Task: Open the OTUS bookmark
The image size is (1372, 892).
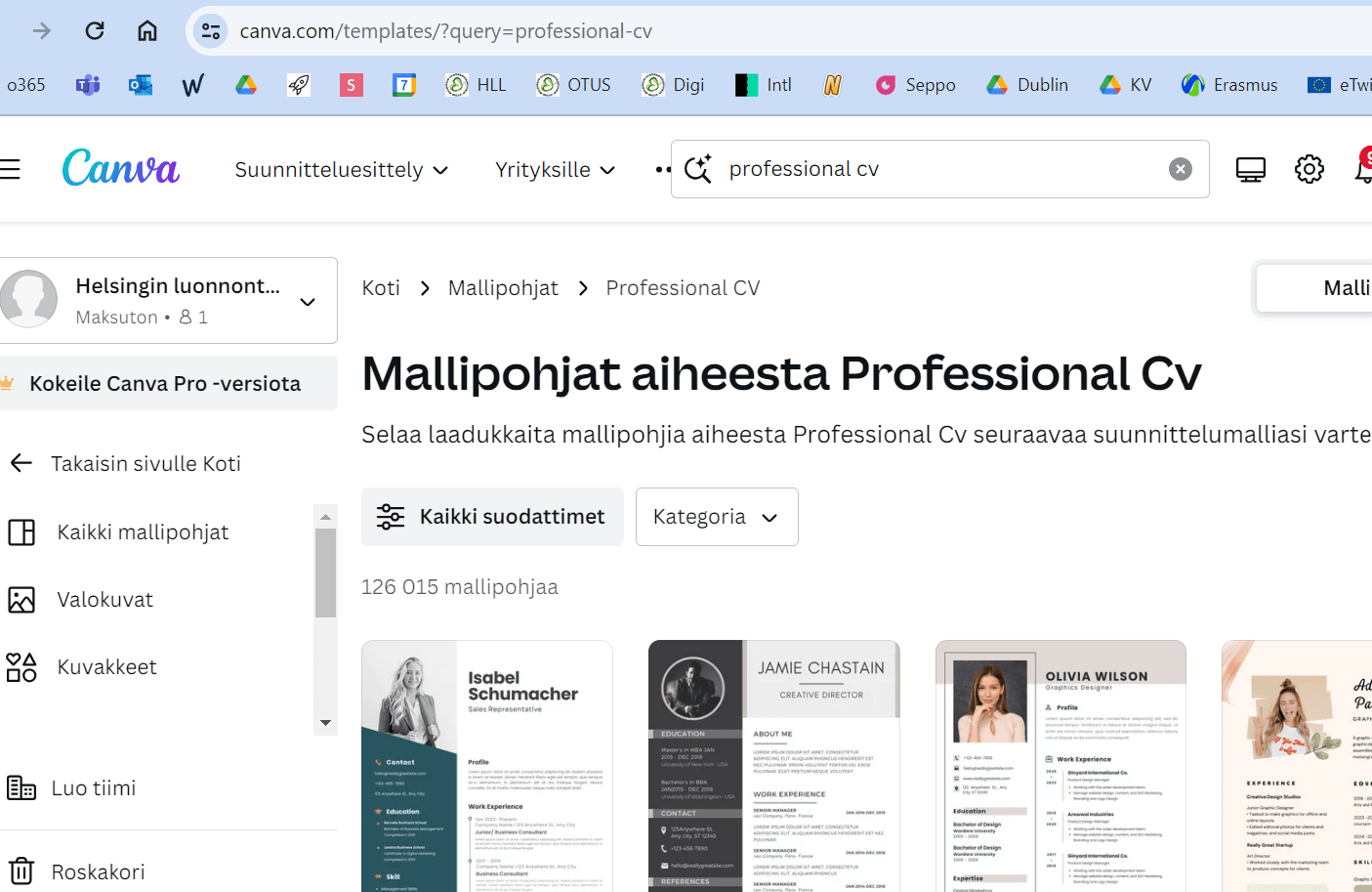Action: [x=574, y=85]
